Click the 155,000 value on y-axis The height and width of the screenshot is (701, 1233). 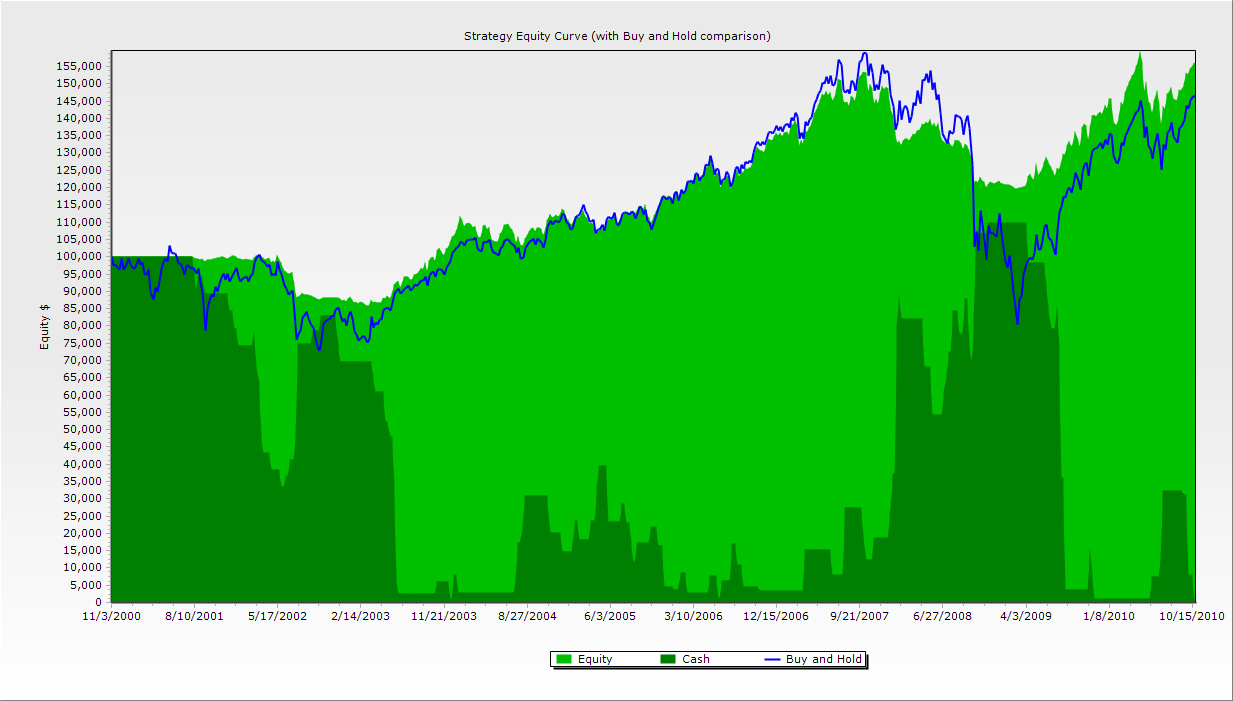(78, 66)
